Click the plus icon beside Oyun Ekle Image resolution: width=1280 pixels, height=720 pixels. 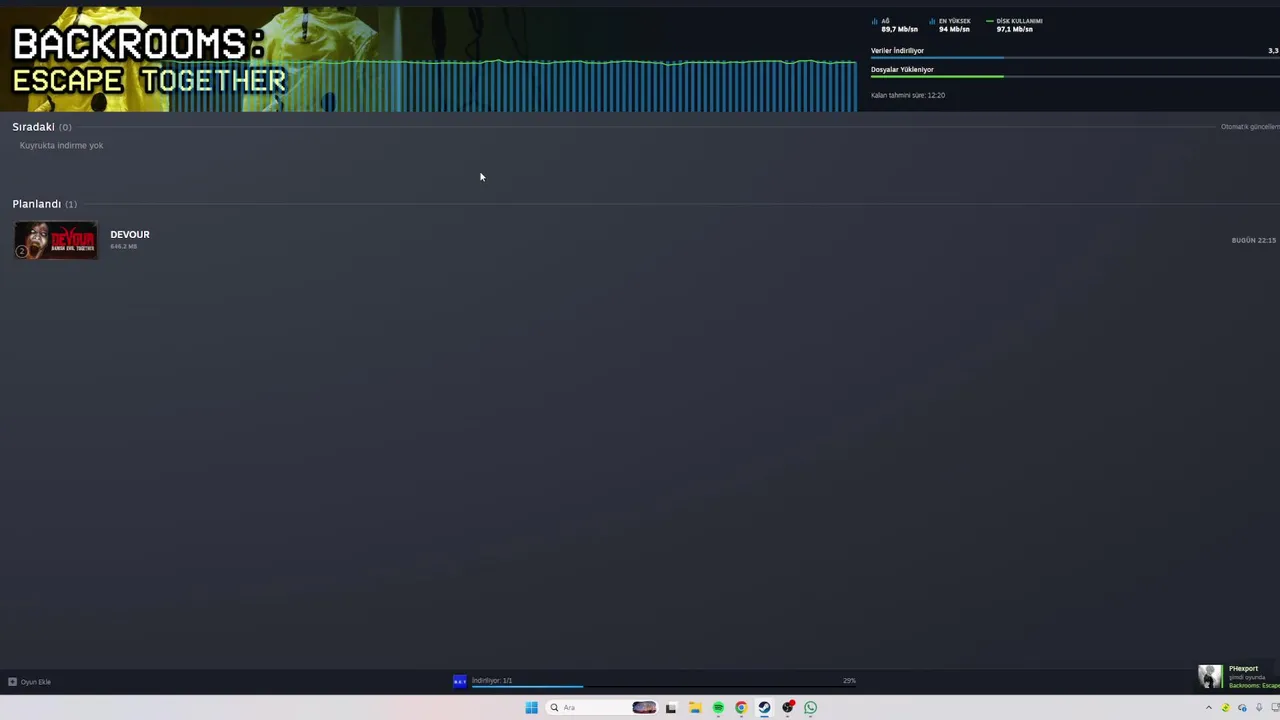pos(13,682)
